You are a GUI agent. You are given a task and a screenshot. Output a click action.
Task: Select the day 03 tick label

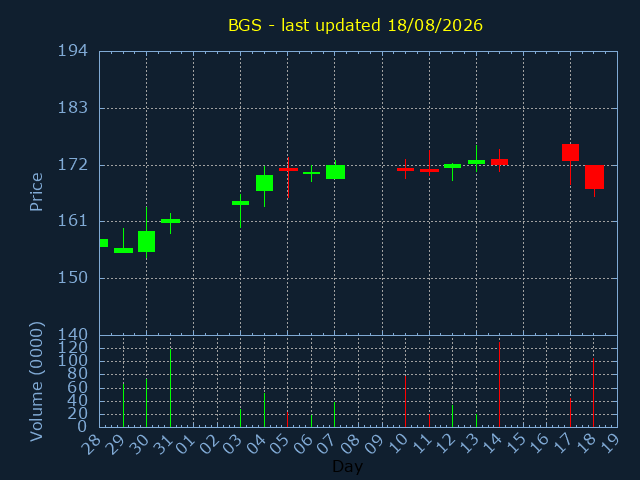click(235, 444)
